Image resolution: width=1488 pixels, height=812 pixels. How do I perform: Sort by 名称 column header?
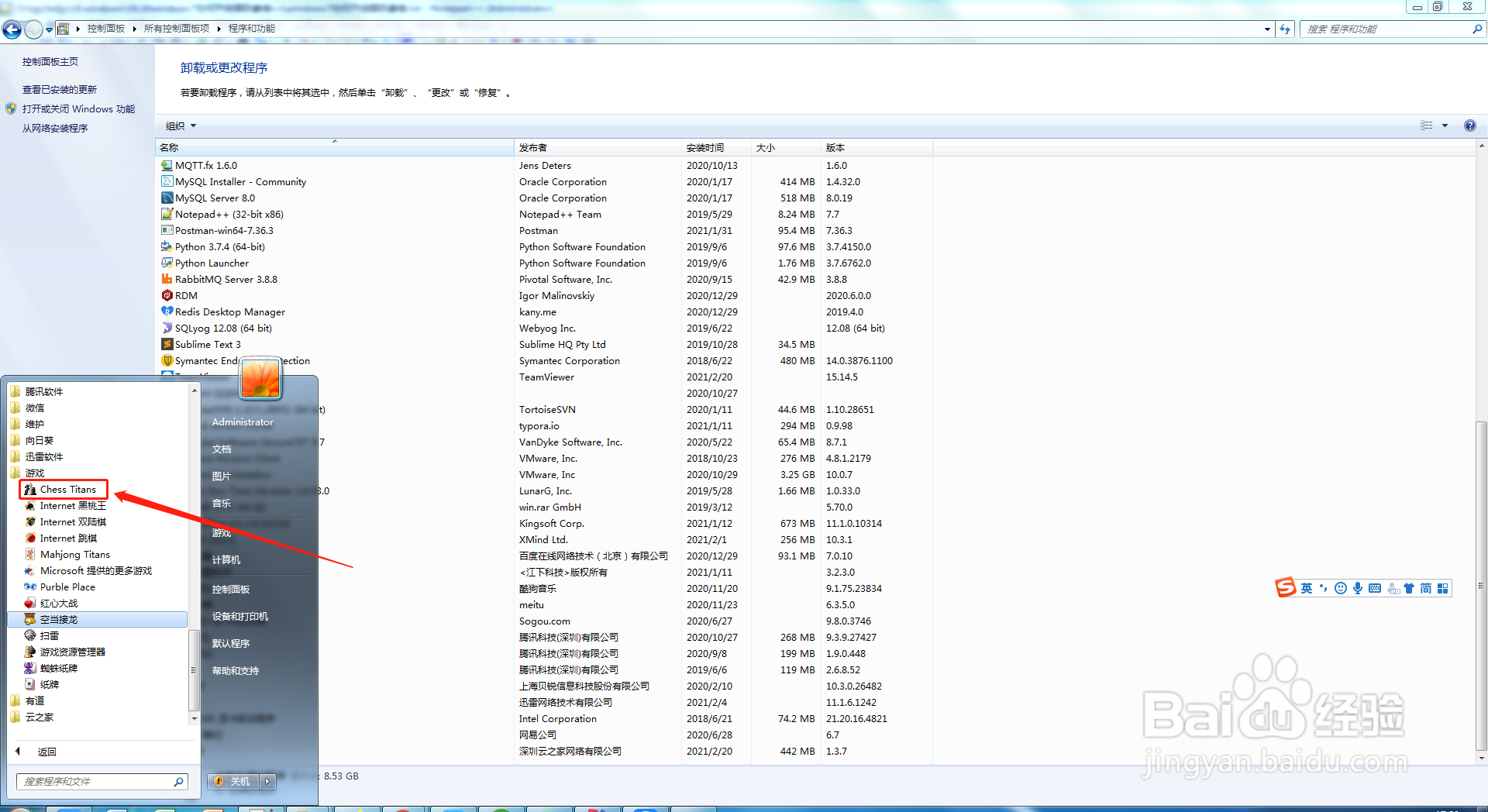[335, 148]
